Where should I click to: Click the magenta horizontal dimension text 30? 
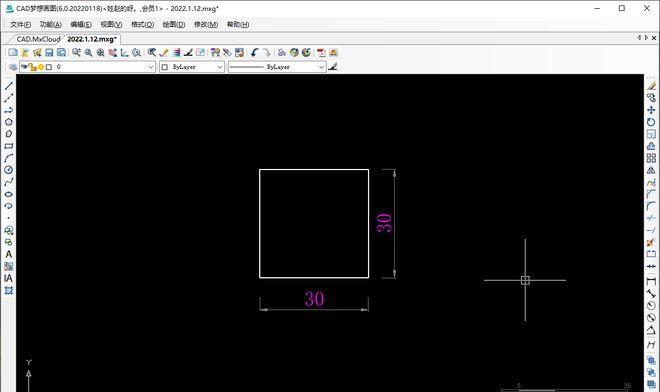tap(314, 299)
